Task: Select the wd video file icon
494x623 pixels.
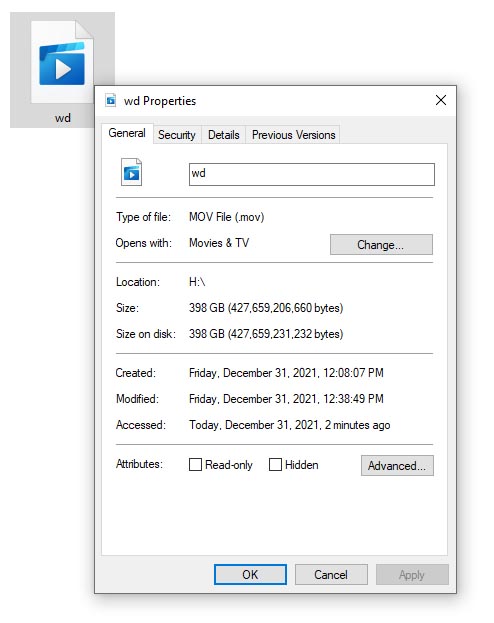Action: pyautogui.click(x=62, y=62)
